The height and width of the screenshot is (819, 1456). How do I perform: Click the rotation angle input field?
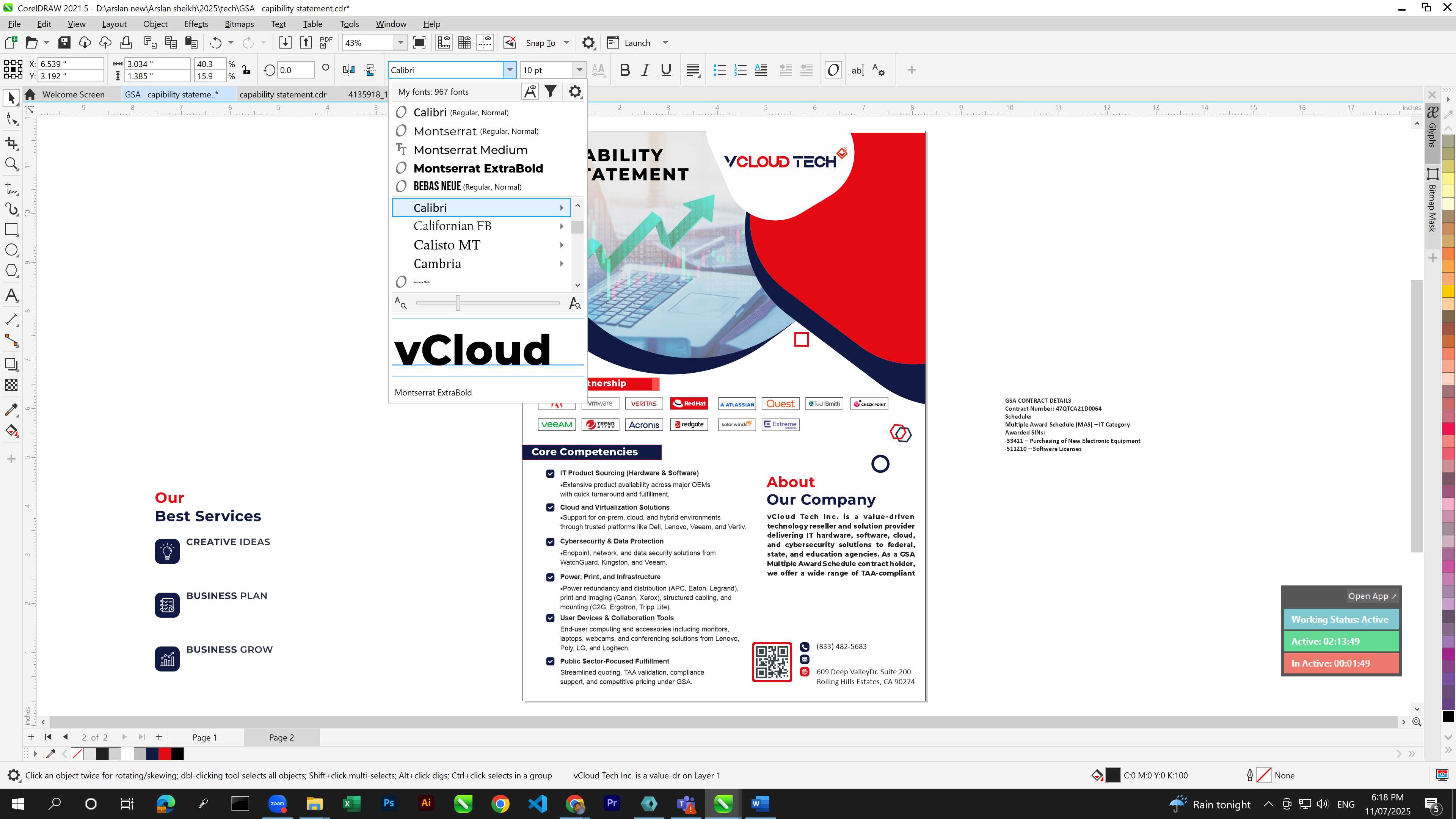pyautogui.click(x=296, y=70)
